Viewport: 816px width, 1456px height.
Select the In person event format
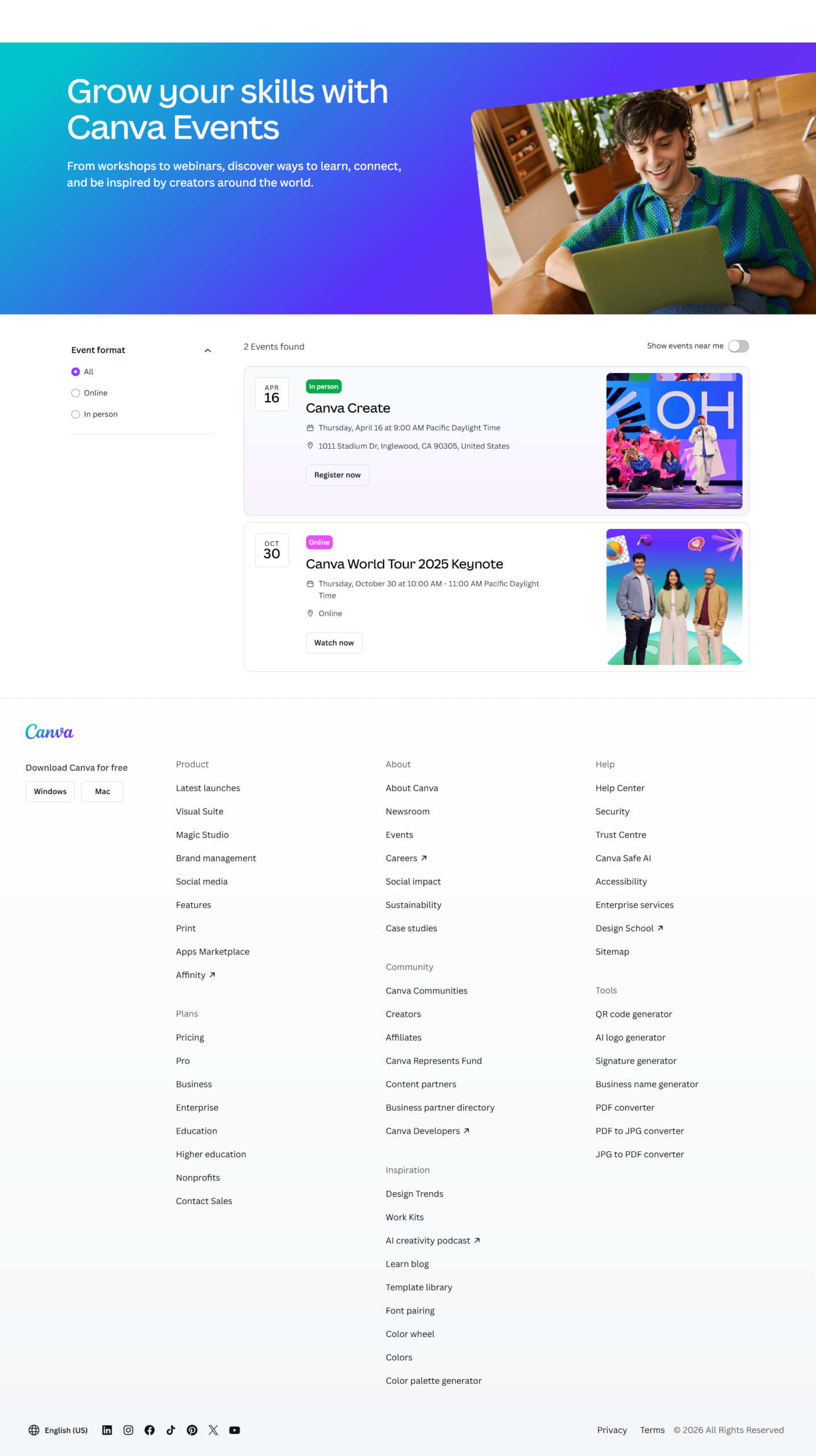point(76,414)
